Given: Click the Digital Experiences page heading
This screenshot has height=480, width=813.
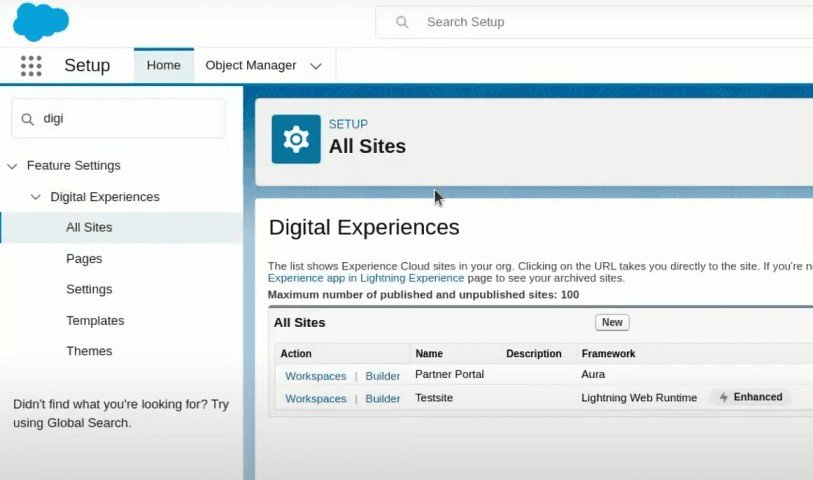Looking at the screenshot, I should tap(364, 228).
